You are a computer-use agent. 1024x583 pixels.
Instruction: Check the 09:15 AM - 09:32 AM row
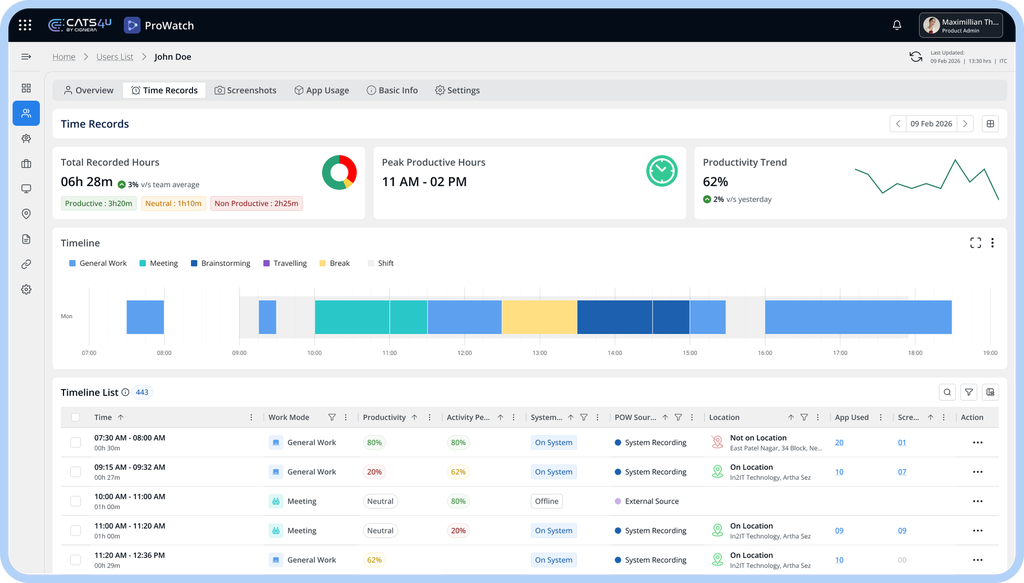(75, 472)
